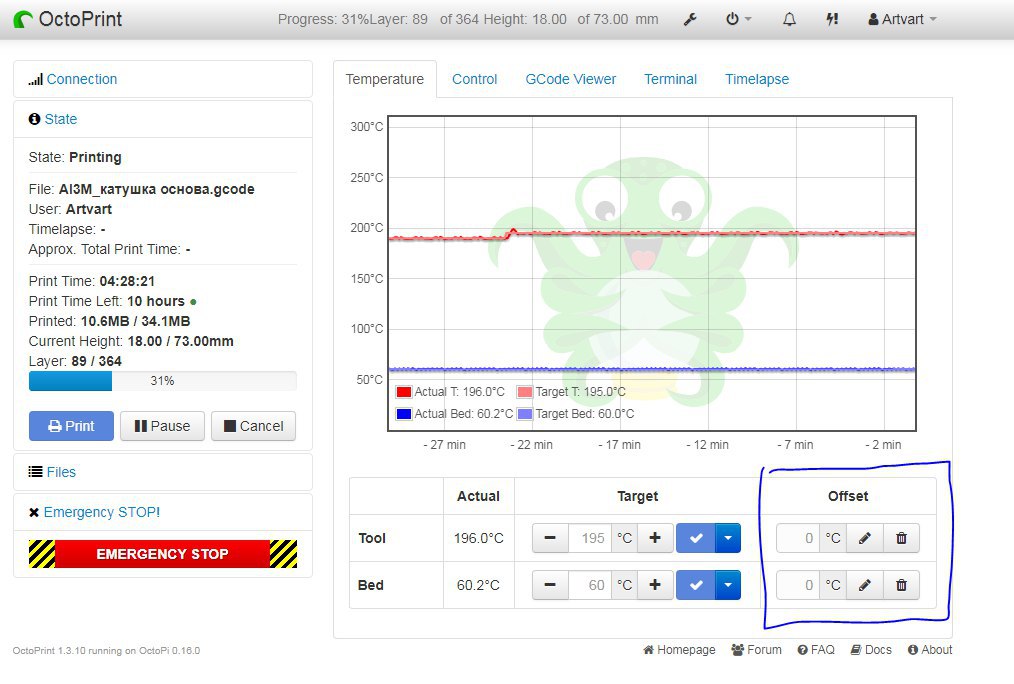Apply the Tool target temperature checkmark

pos(696,538)
